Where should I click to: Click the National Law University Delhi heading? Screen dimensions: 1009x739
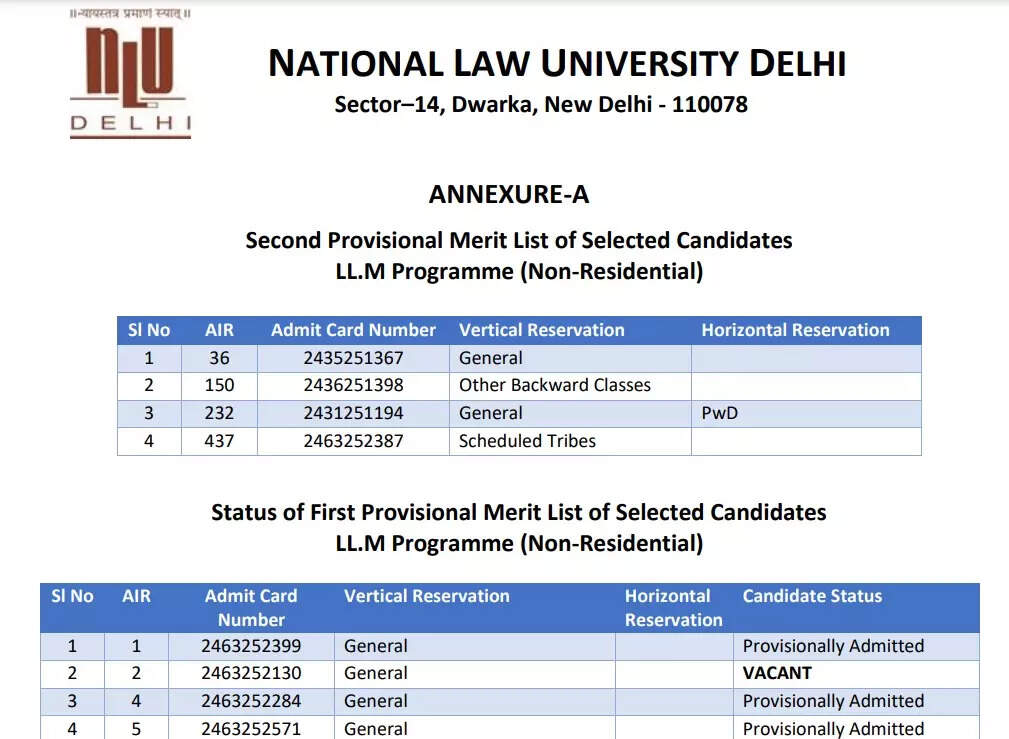pos(557,64)
